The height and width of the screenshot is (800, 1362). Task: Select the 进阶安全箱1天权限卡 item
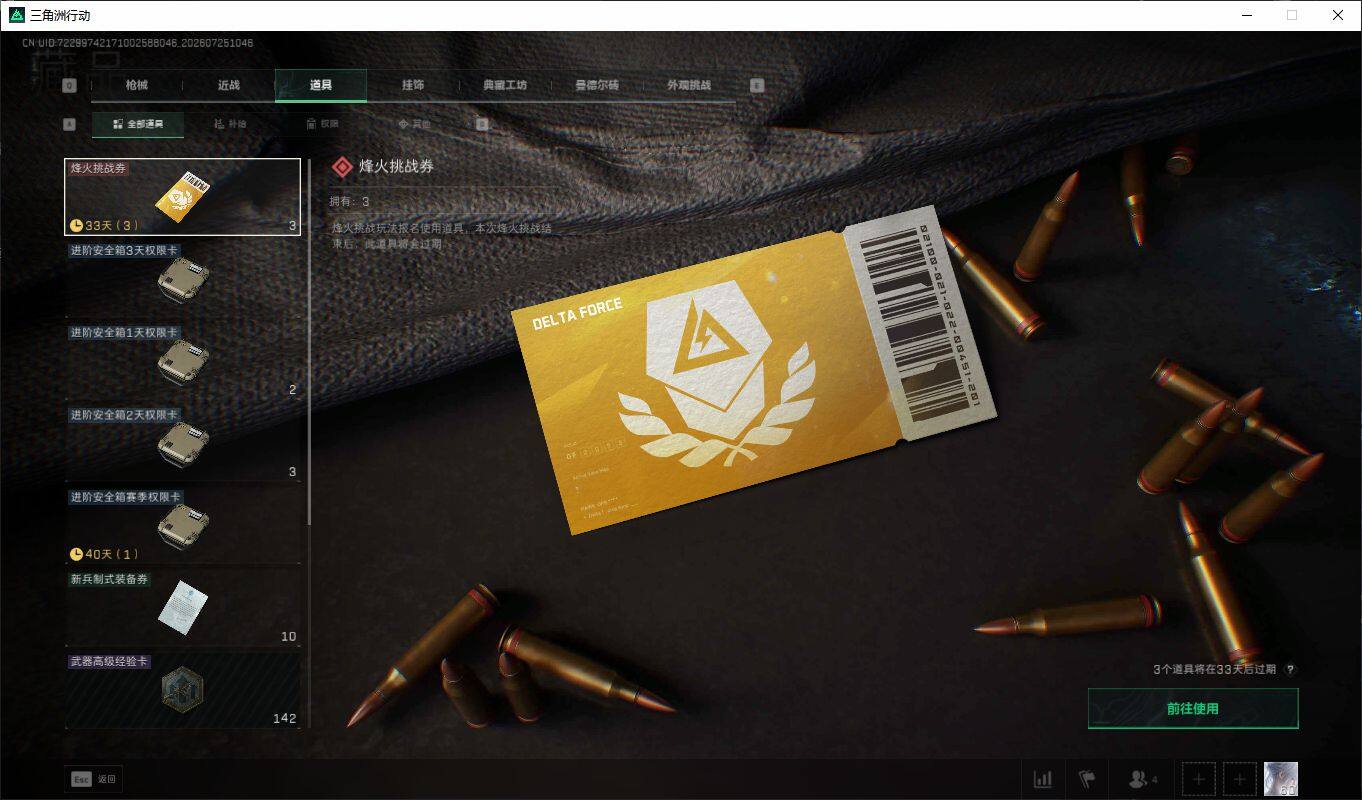tap(183, 361)
